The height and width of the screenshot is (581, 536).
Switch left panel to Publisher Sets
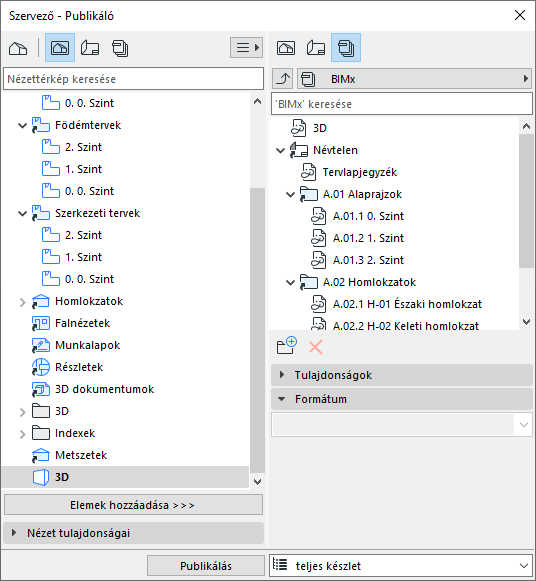click(120, 48)
